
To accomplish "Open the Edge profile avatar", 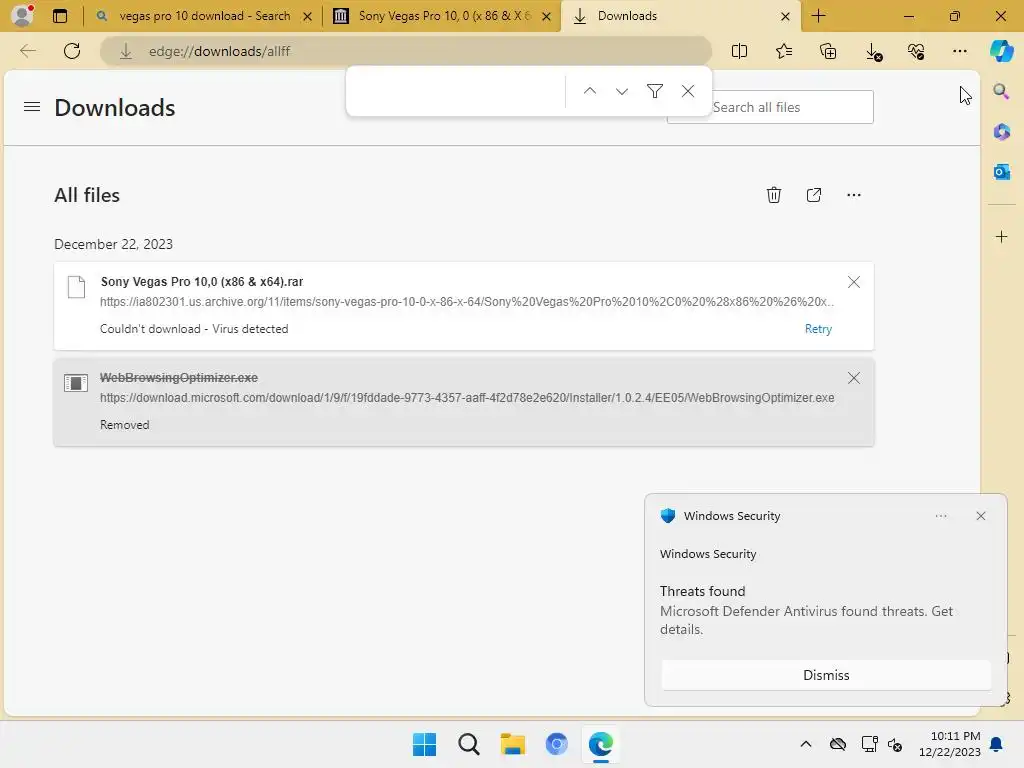I will [22, 16].
